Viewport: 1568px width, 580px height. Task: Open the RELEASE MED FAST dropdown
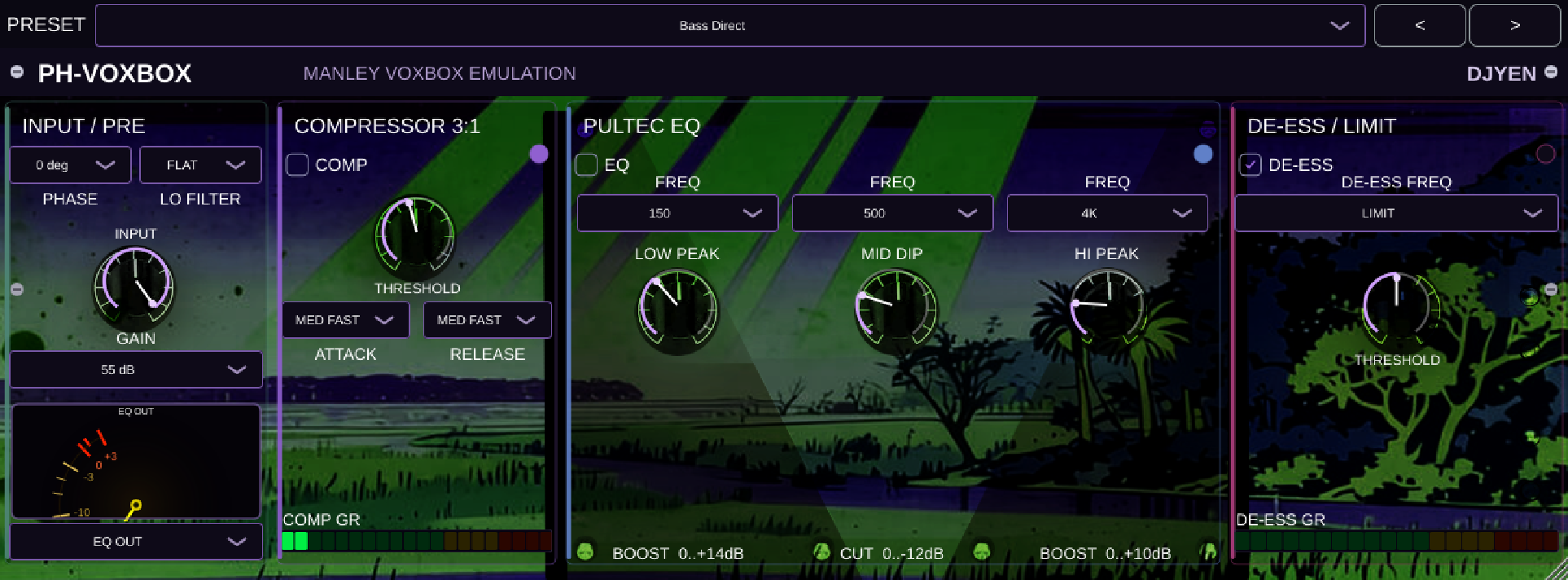[x=487, y=319]
